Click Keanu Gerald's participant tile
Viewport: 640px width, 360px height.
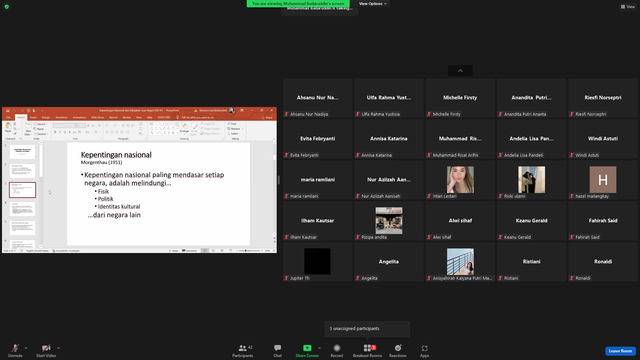click(x=531, y=220)
